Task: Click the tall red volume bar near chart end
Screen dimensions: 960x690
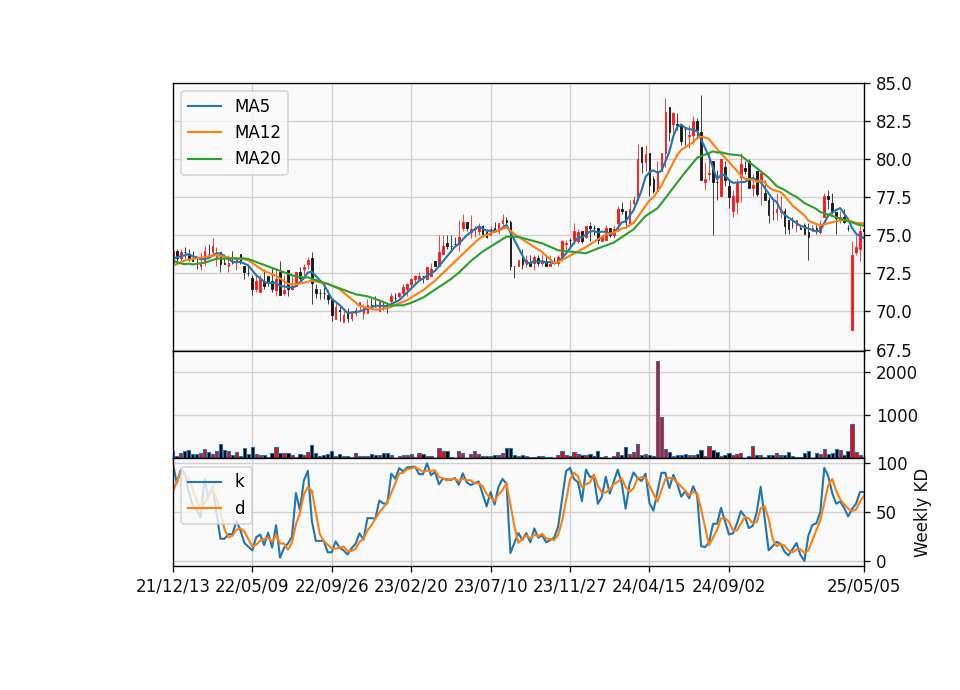Action: tap(852, 441)
